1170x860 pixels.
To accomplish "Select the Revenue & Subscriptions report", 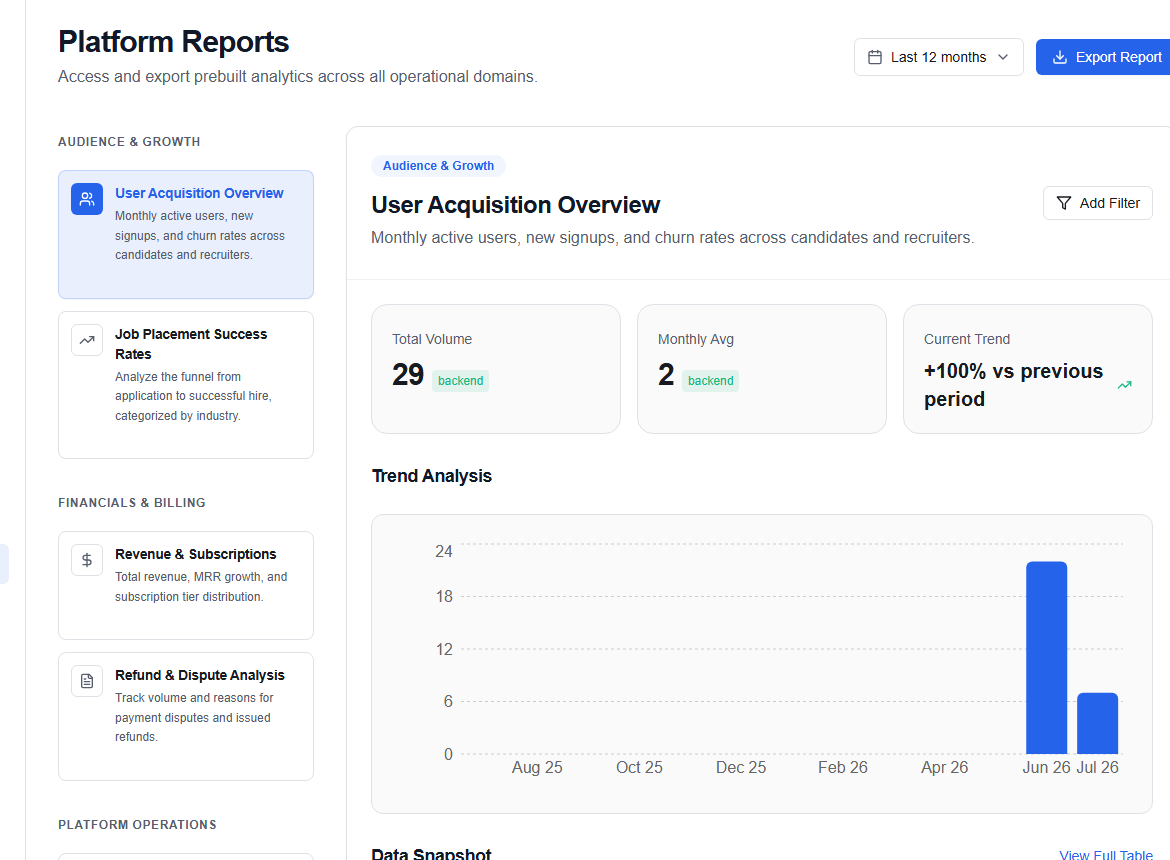I will 186,586.
